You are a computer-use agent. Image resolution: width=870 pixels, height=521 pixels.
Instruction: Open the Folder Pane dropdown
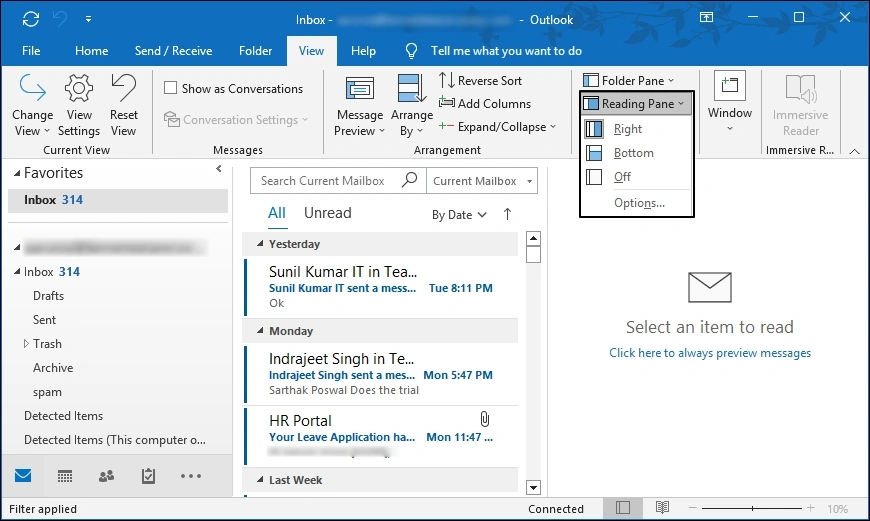(x=628, y=80)
